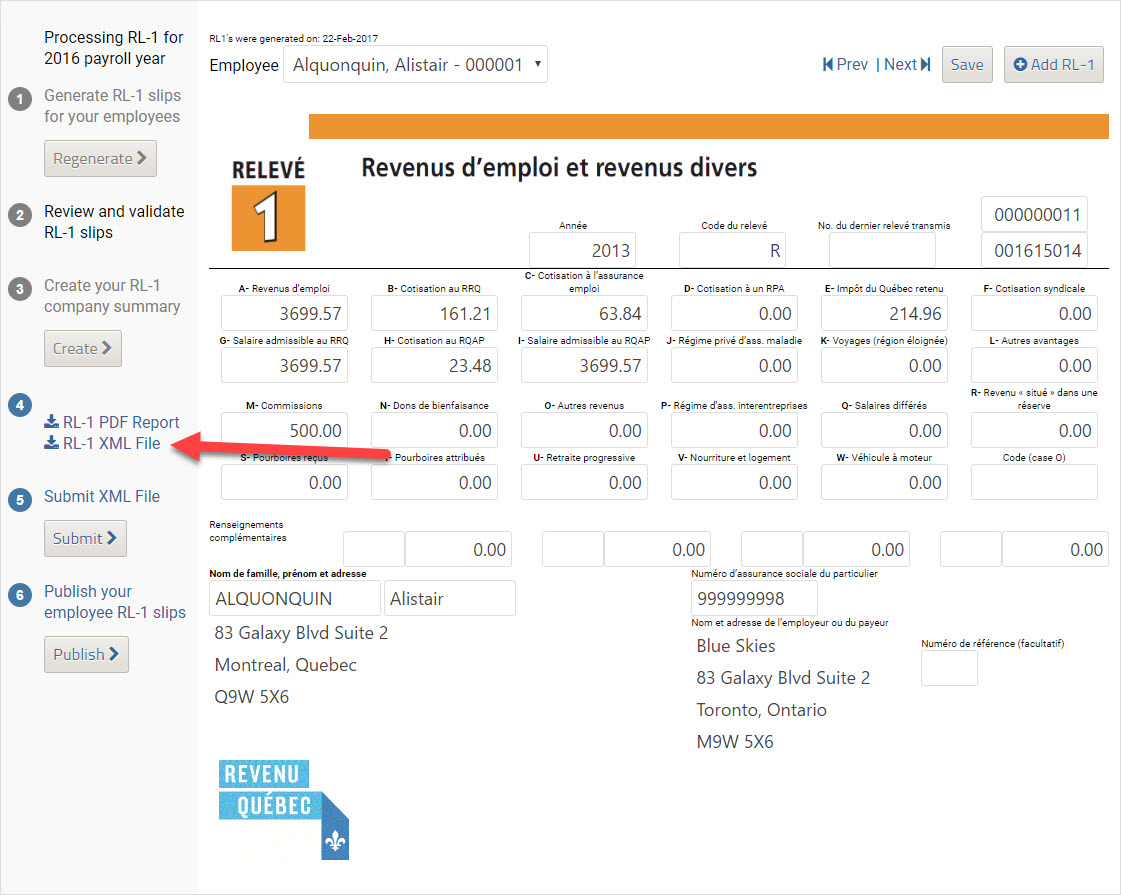Click the Publish button
Image resolution: width=1121 pixels, height=895 pixels.
pos(86,654)
